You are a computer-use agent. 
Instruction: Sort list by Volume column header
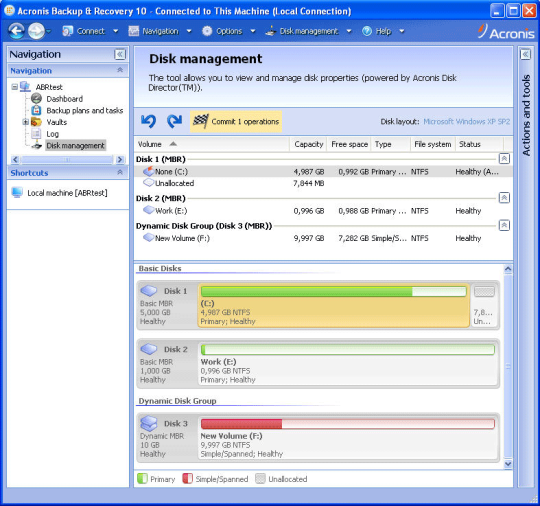click(211, 144)
